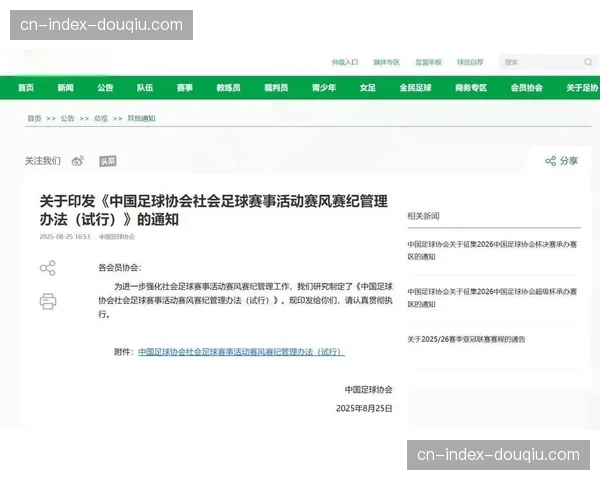Open the 新闻 navigation tab
The width and height of the screenshot is (600, 480).
click(65, 88)
